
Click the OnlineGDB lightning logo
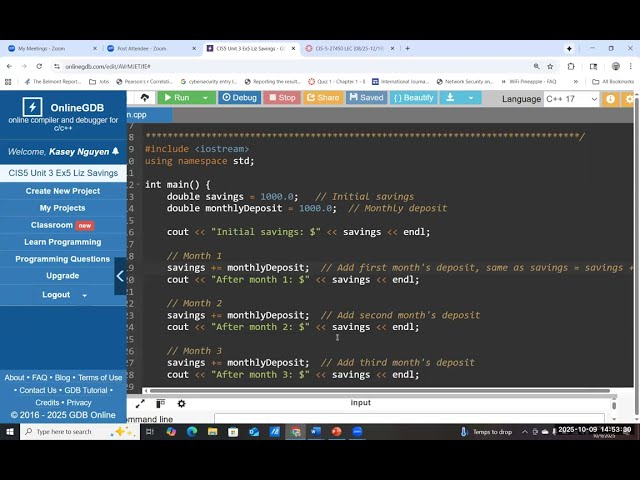tap(32, 107)
